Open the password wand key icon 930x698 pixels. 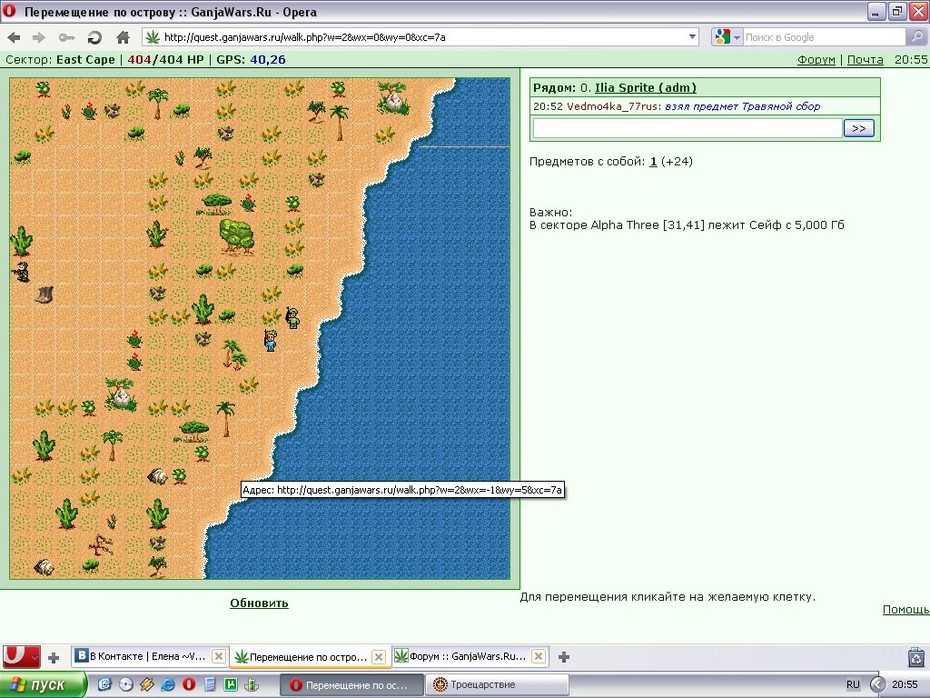click(66, 37)
